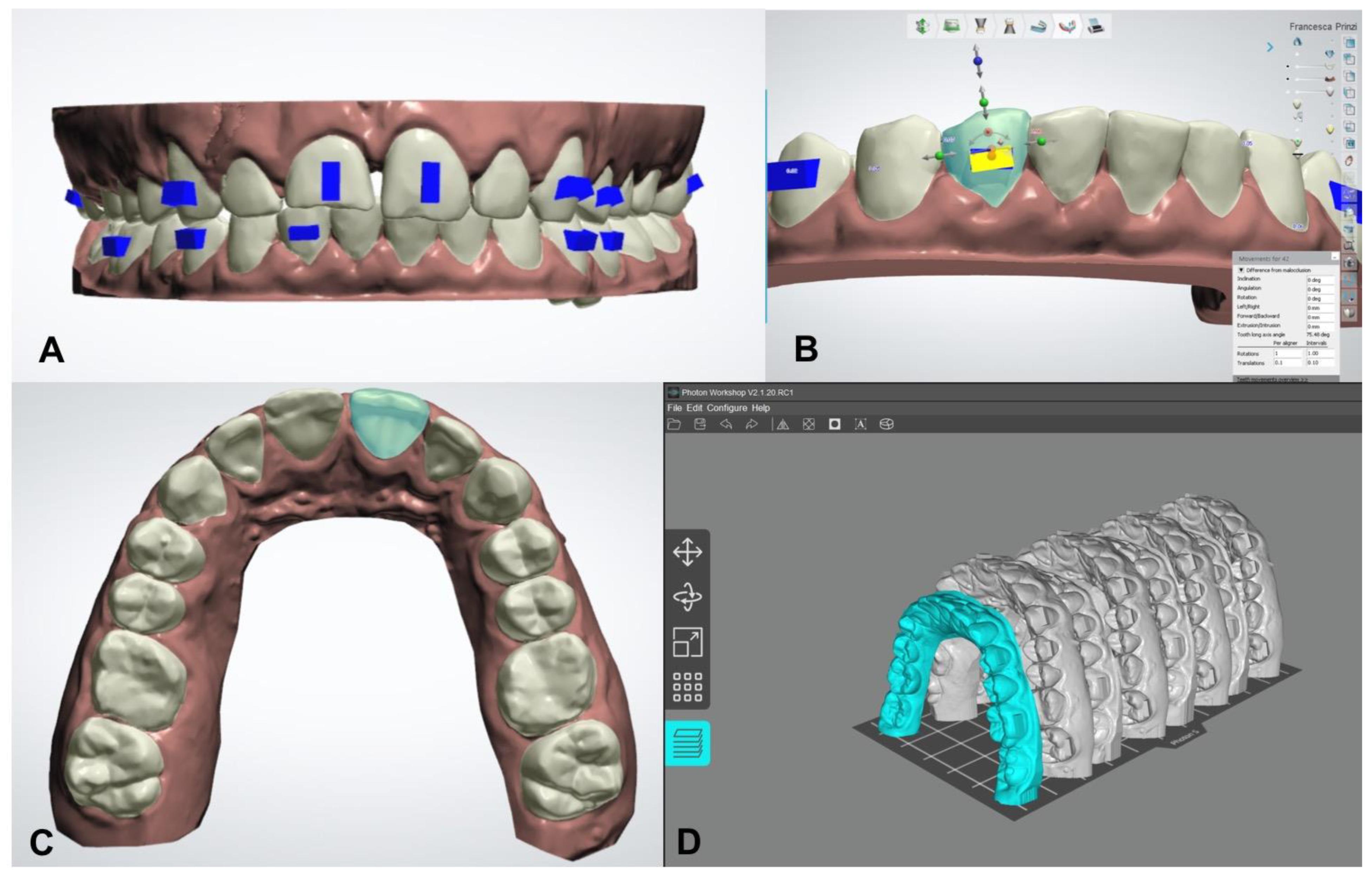Choose the Scale tool icon

click(x=687, y=642)
